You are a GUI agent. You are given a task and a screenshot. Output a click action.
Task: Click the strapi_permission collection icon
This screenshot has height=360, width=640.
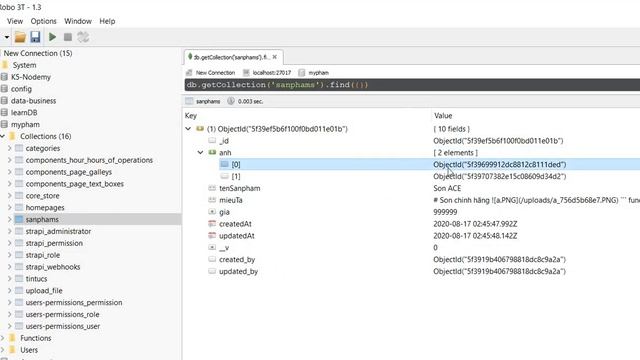pos(19,243)
